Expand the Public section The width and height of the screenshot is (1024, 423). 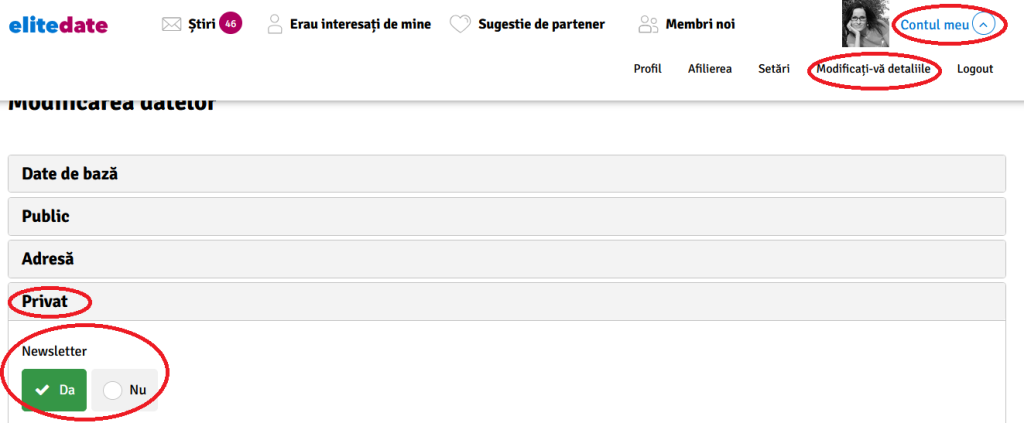click(506, 217)
